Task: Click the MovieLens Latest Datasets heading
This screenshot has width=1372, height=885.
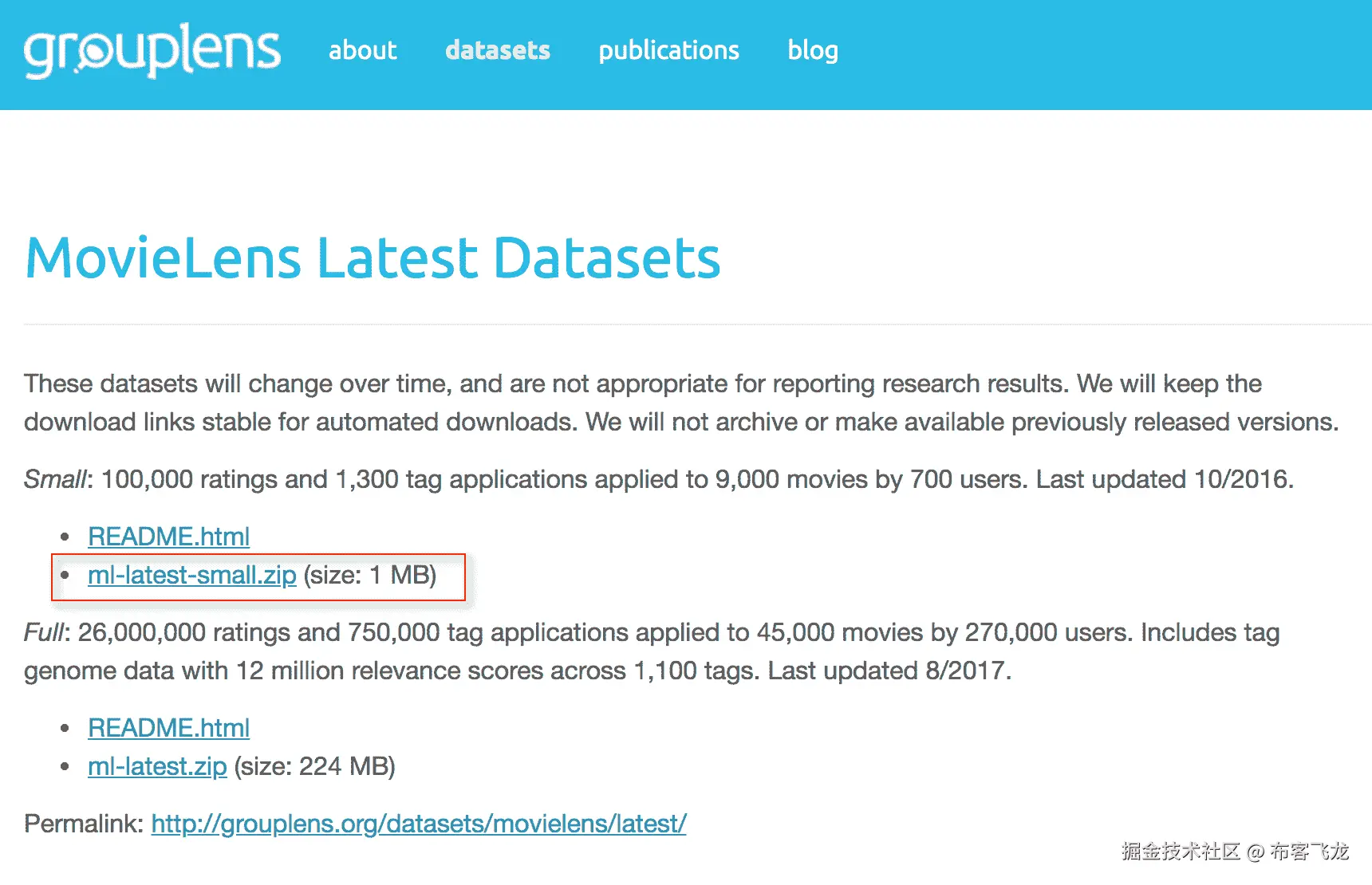Action: 373,258
